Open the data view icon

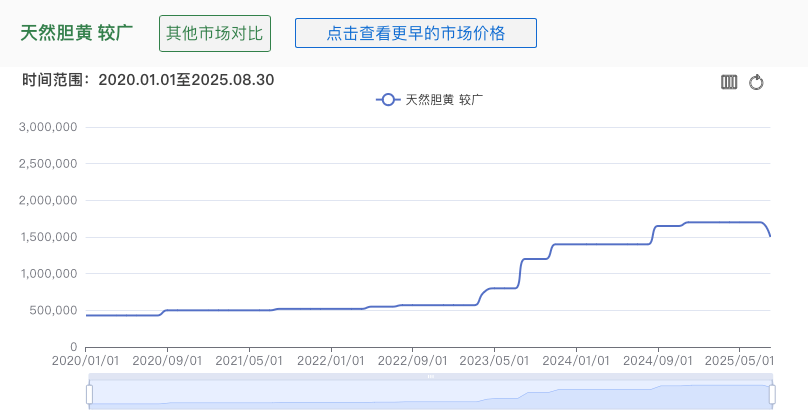(729, 82)
